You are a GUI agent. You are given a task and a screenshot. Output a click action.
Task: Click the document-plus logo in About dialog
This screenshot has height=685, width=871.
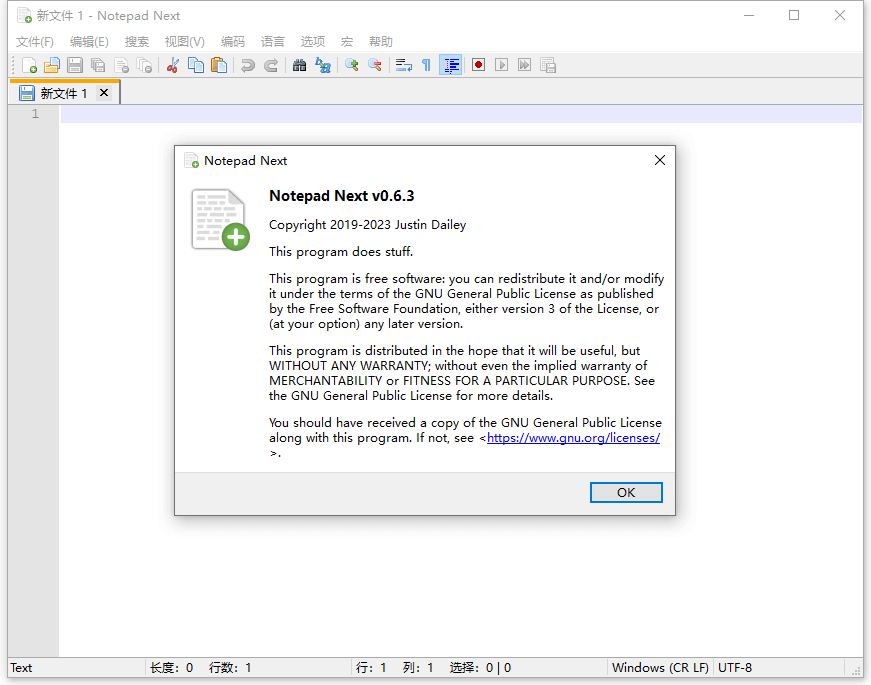[x=220, y=220]
